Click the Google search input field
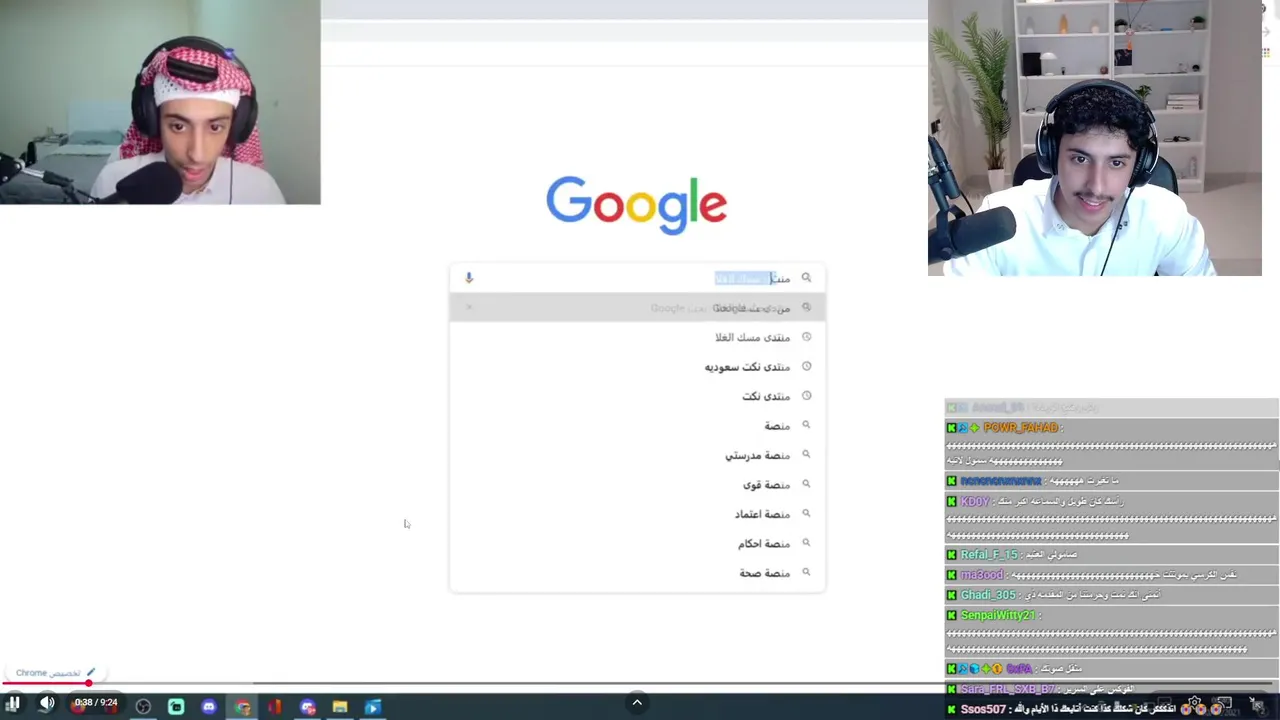The image size is (1280, 720). (637, 278)
